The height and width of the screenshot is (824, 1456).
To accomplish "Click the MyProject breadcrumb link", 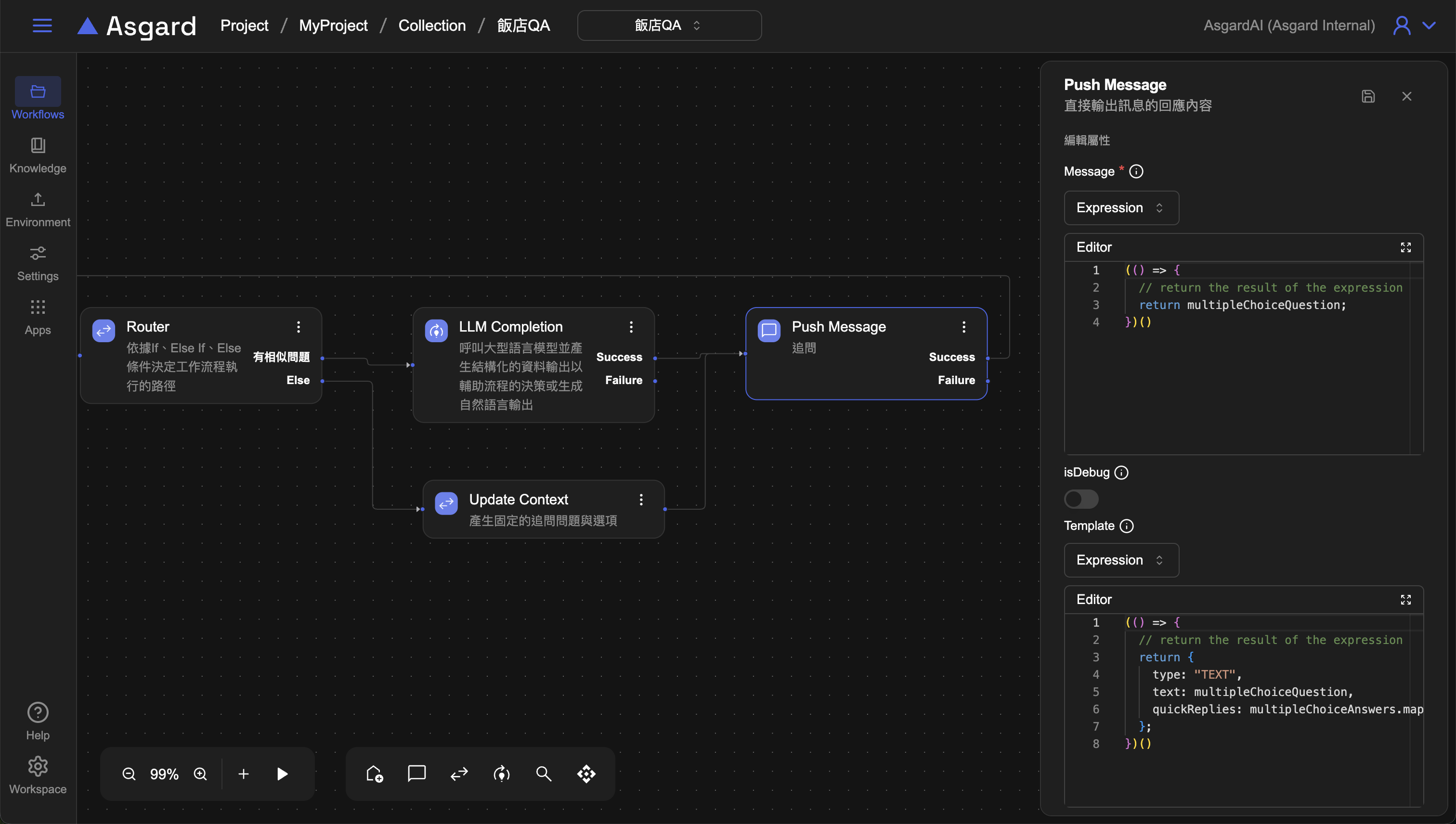I will [x=333, y=26].
